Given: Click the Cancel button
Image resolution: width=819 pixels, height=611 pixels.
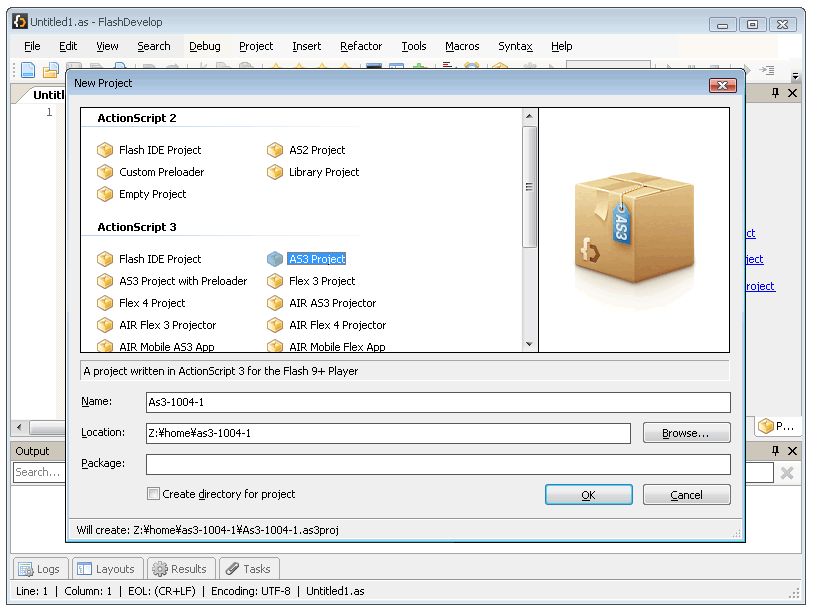Looking at the screenshot, I should [686, 495].
